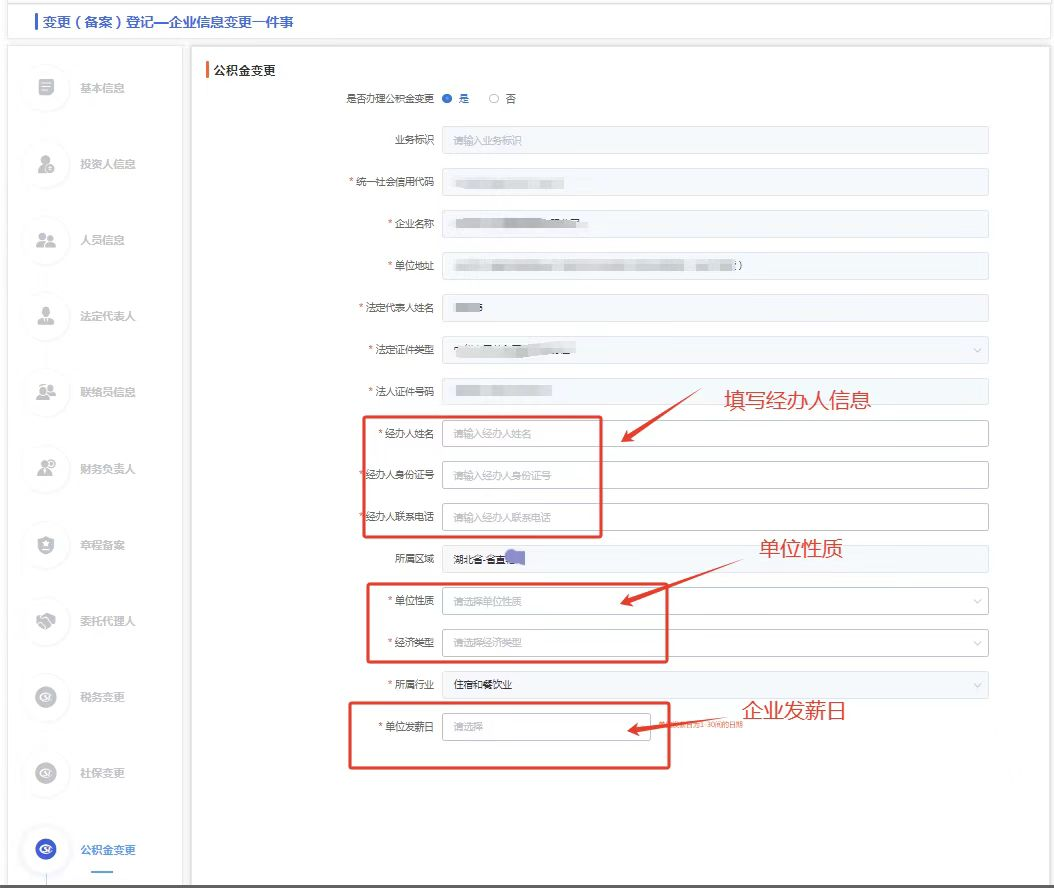Open 法定代表人 step label
The height and width of the screenshot is (888, 1054).
pos(108,316)
